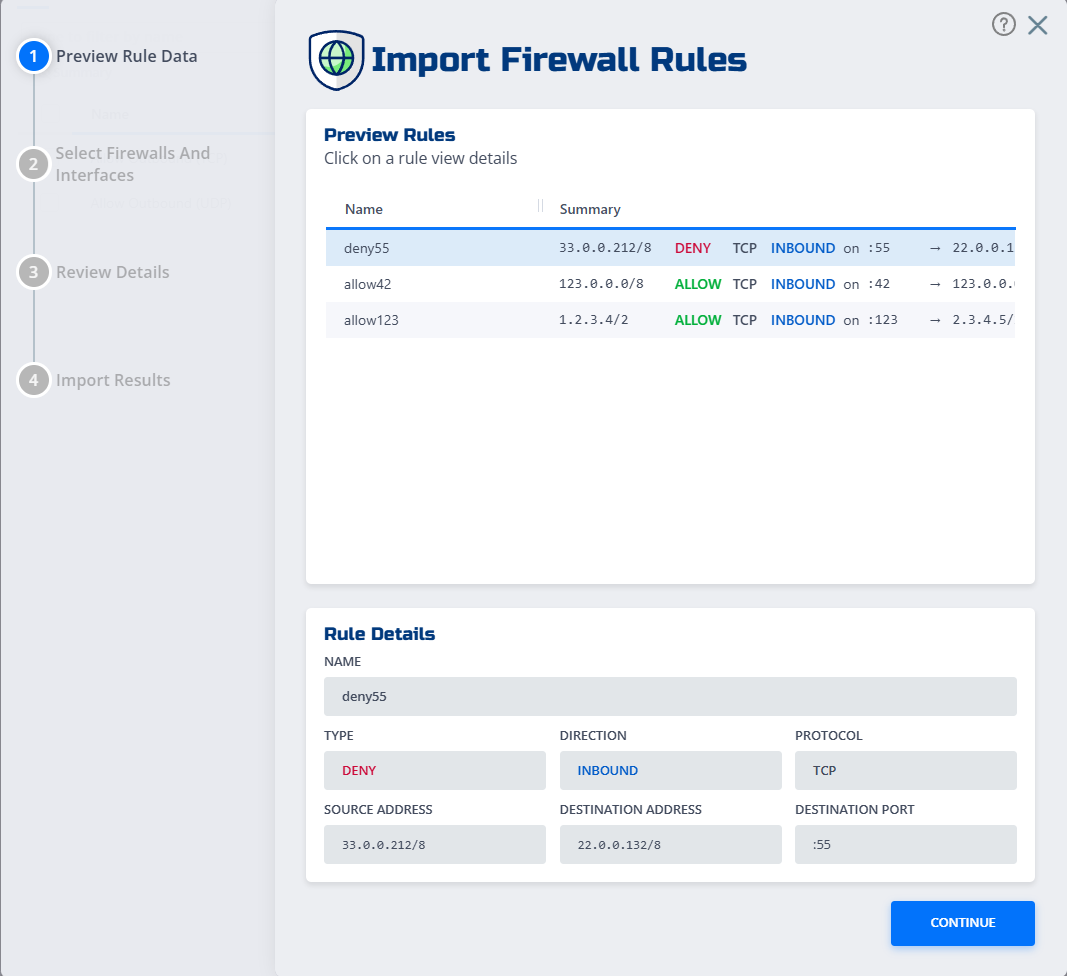Click the step 4 numbered circle
The image size is (1067, 976).
pyautogui.click(x=34, y=380)
